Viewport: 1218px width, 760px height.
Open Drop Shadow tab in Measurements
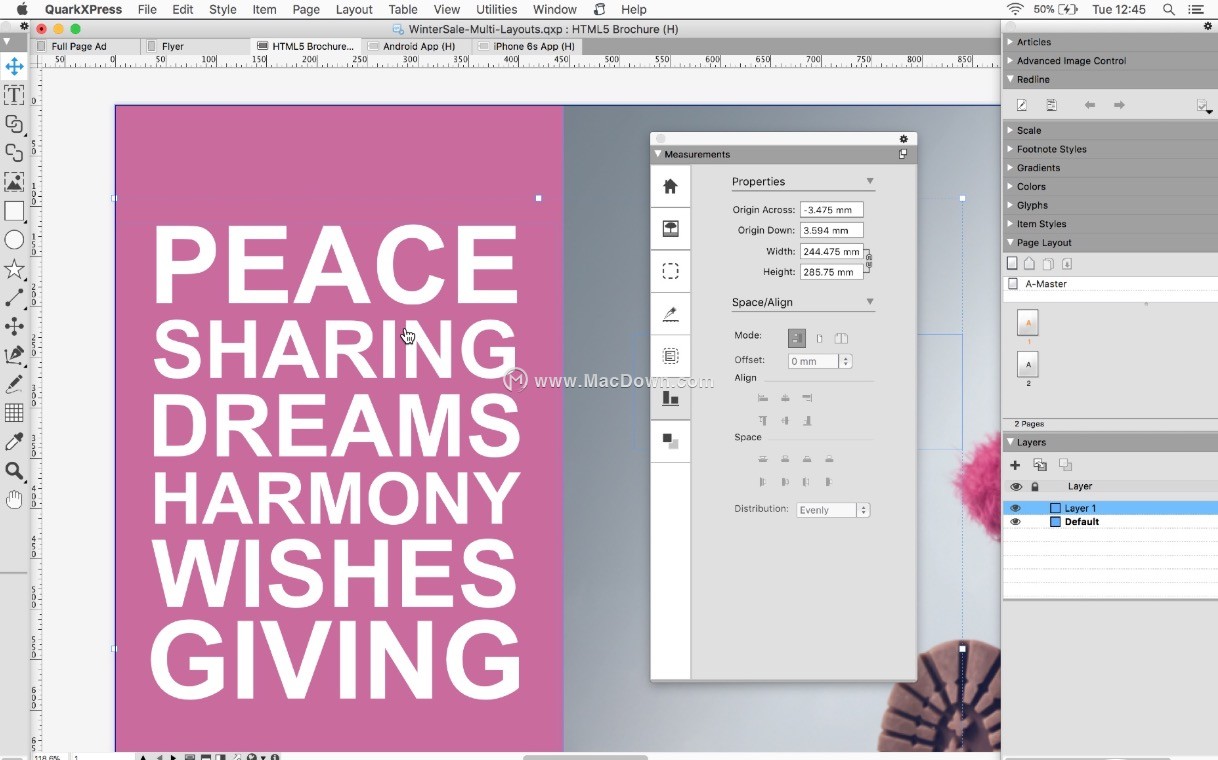click(670, 441)
